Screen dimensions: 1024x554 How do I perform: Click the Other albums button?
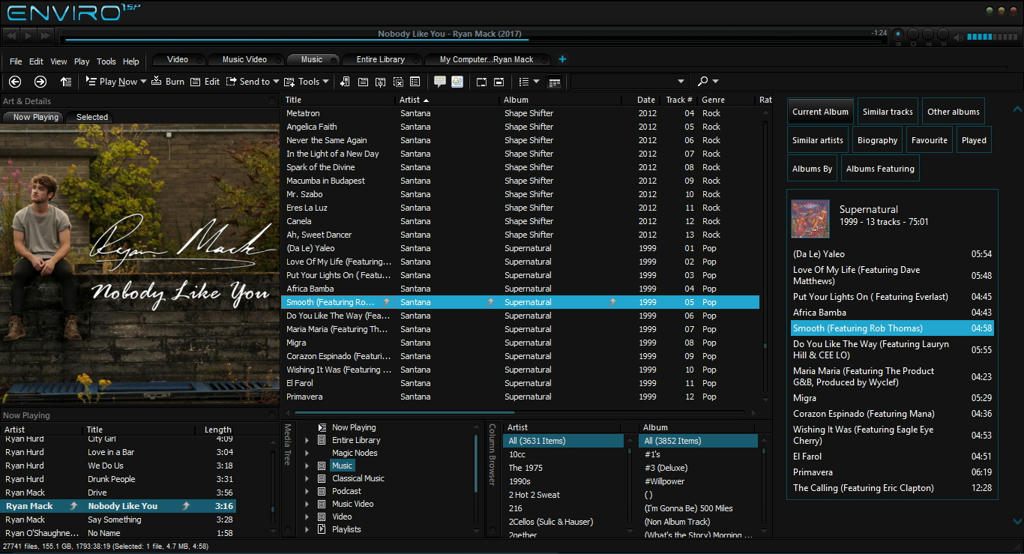click(x=953, y=112)
